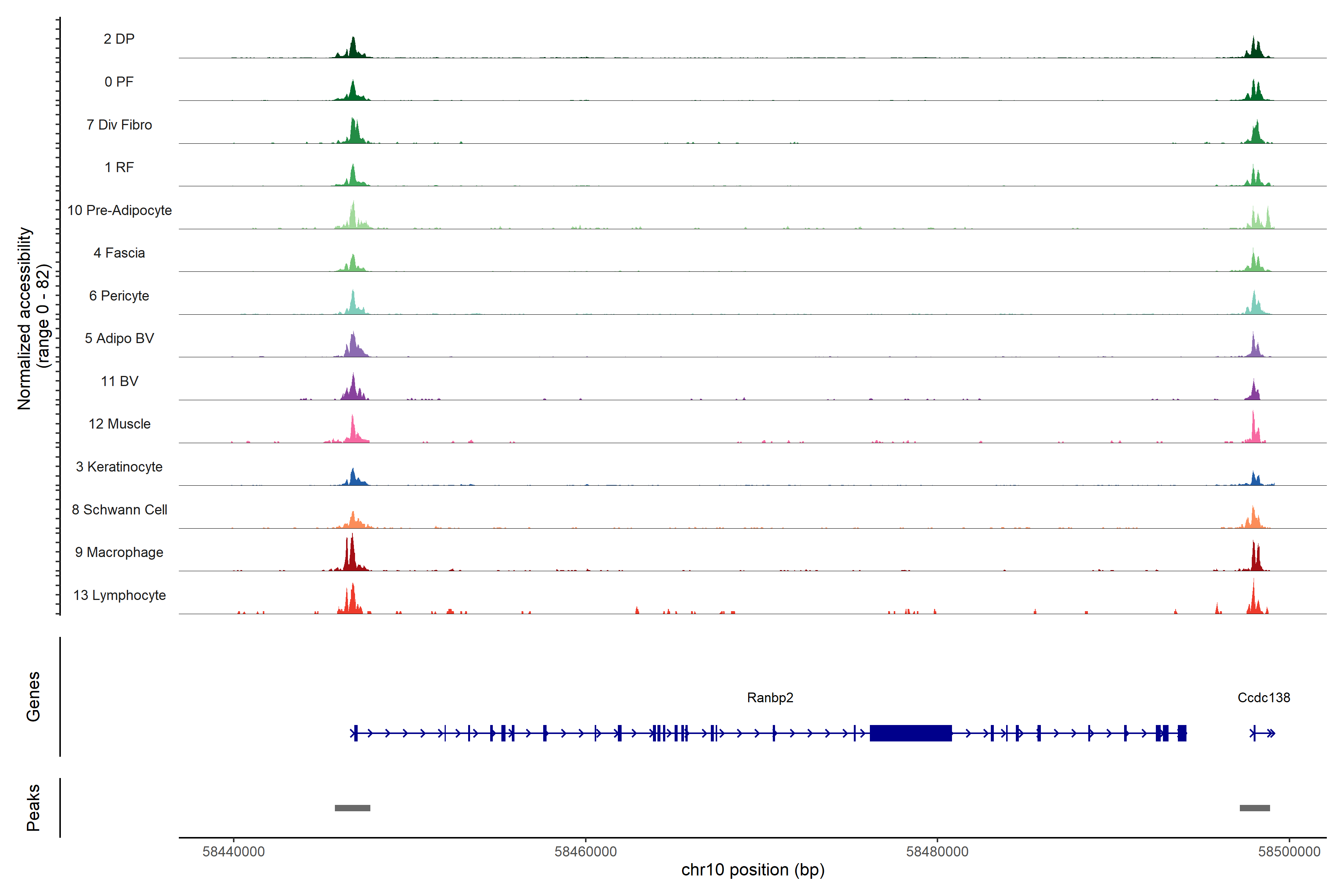Image resolution: width=1344 pixels, height=896 pixels.
Task: Click the 58480000 axis tick label
Action: [x=937, y=852]
